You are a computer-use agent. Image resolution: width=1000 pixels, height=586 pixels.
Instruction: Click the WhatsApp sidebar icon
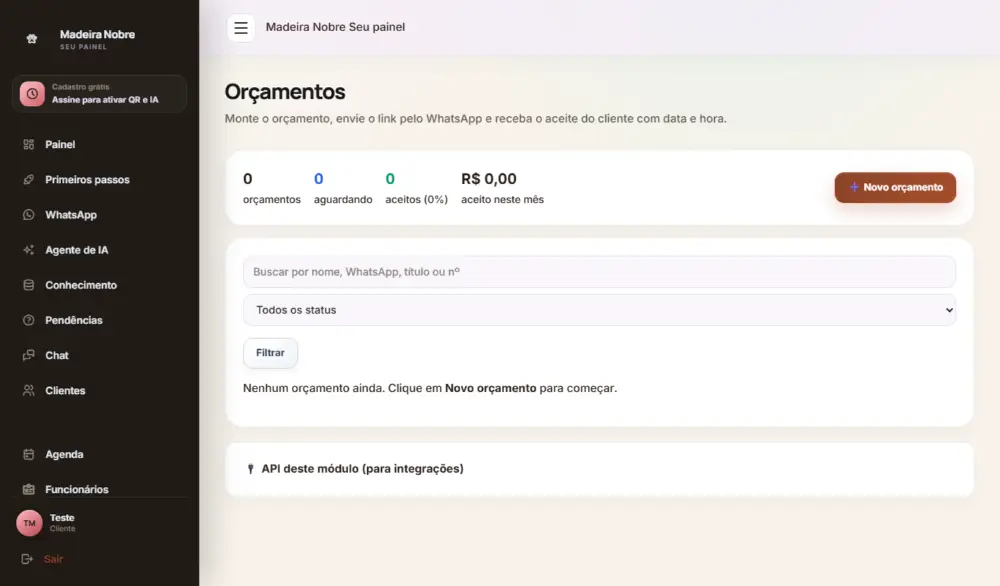click(29, 215)
